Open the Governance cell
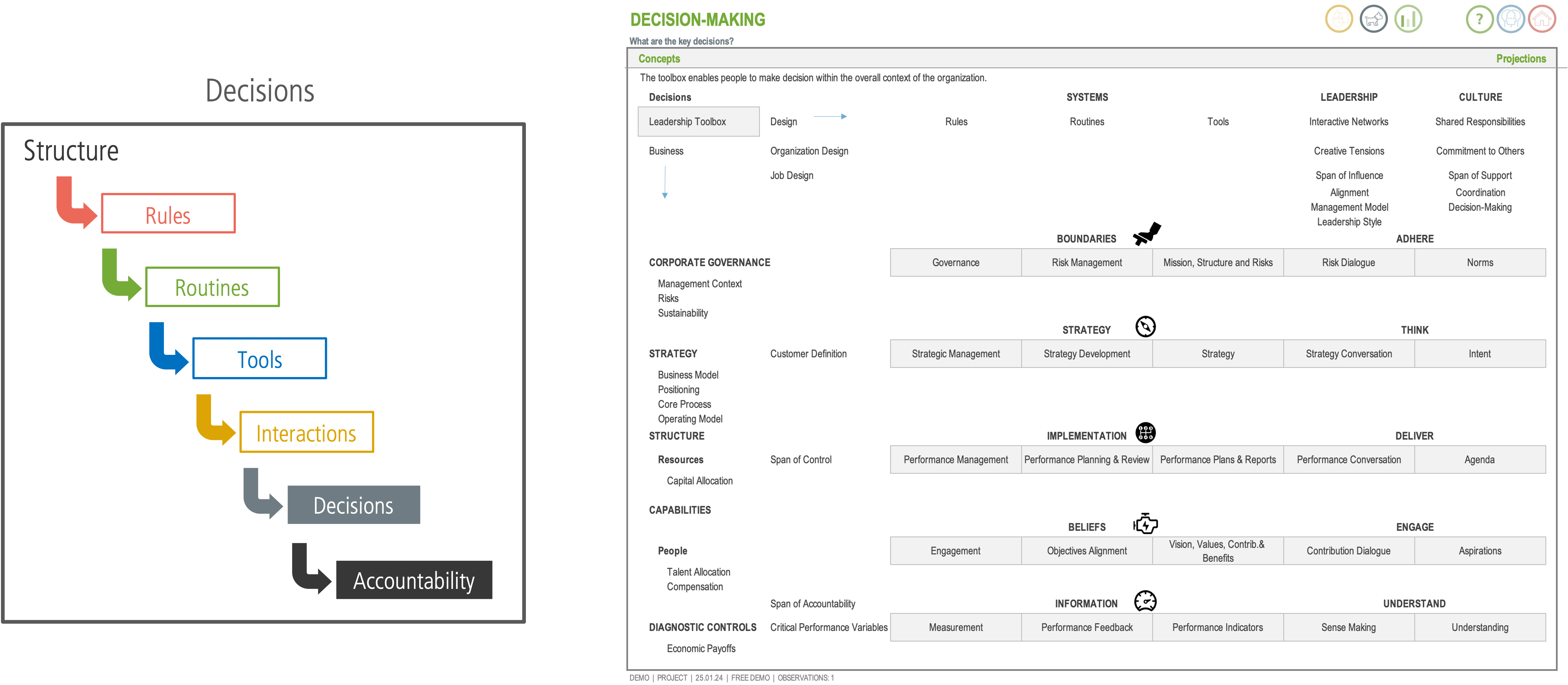Screen dimensions: 1568x685 [956, 262]
